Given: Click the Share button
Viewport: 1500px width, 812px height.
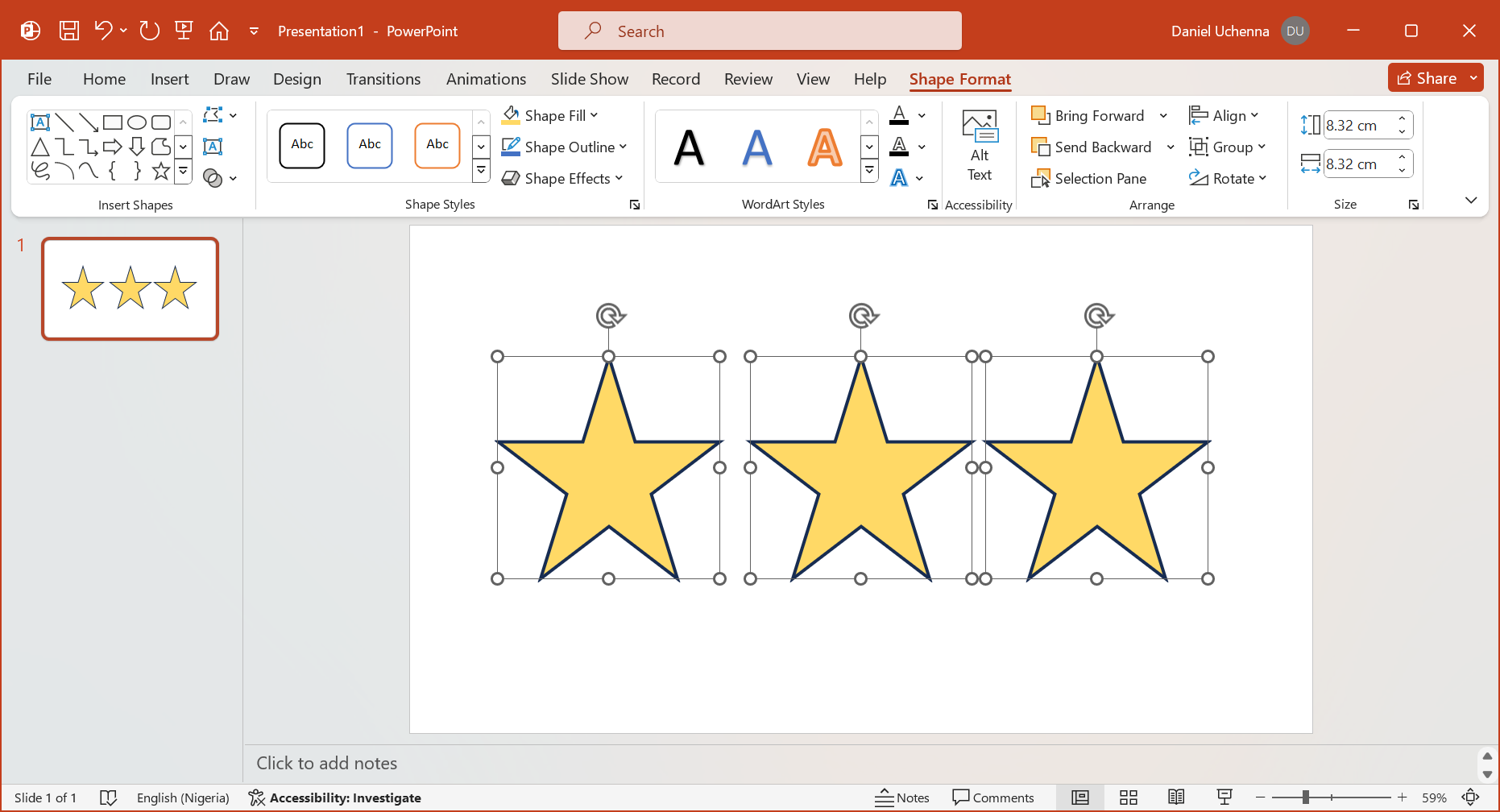Looking at the screenshot, I should pyautogui.click(x=1427, y=78).
